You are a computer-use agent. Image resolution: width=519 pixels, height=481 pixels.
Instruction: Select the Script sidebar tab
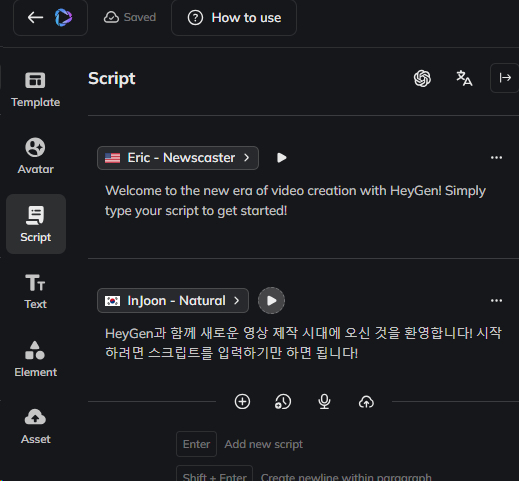click(36, 224)
